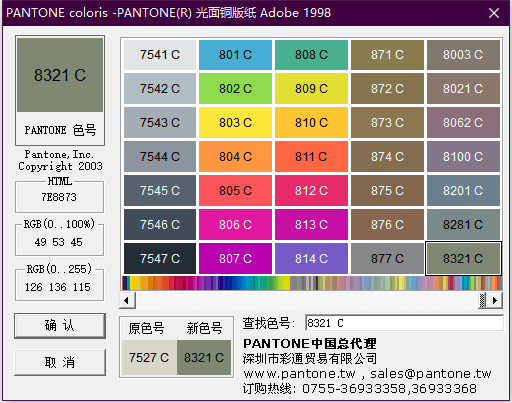512x403 pixels.
Task: Click the 8281 C swatch
Action: 463,225
